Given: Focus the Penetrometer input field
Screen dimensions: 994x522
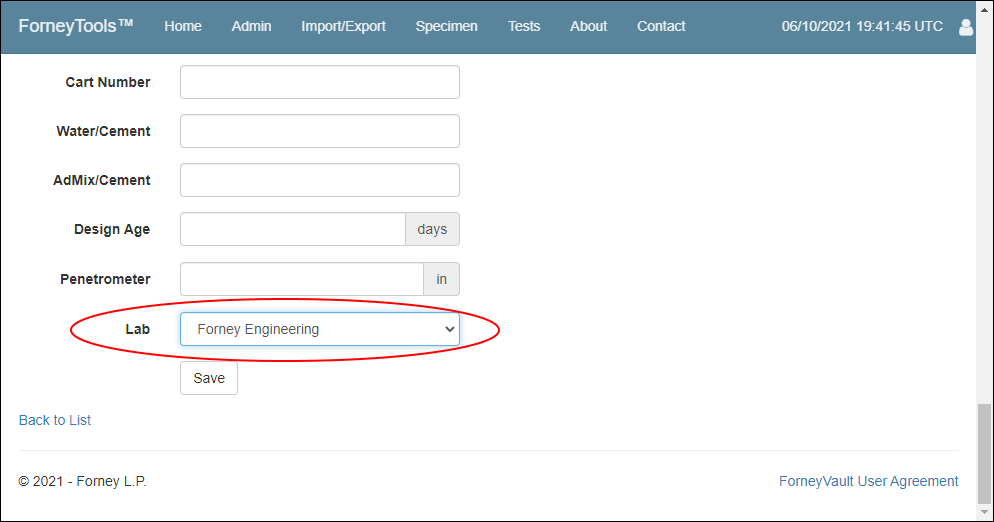Looking at the screenshot, I should point(302,279).
